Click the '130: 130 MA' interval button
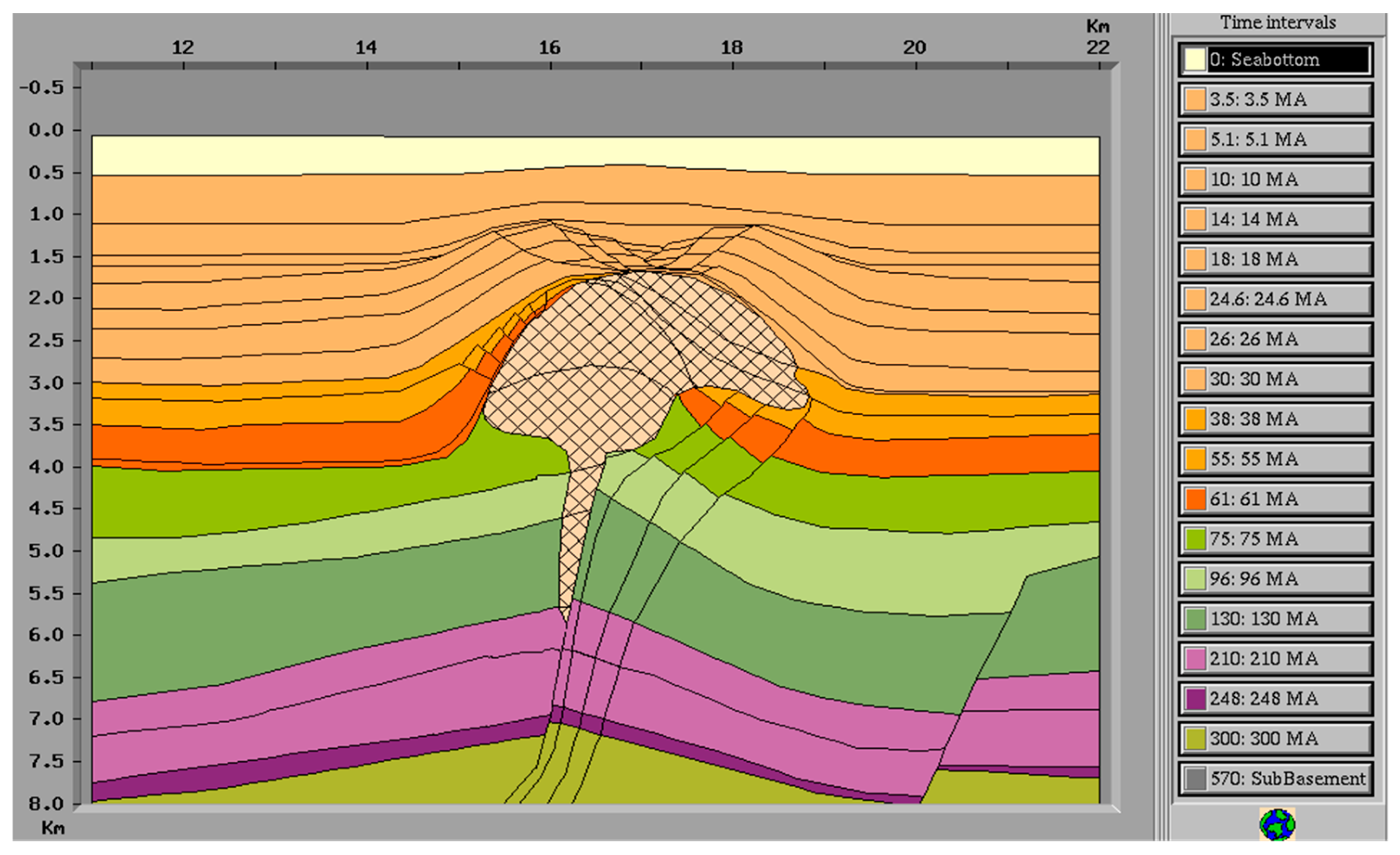The width and height of the screenshot is (1400, 855). (x=1276, y=619)
